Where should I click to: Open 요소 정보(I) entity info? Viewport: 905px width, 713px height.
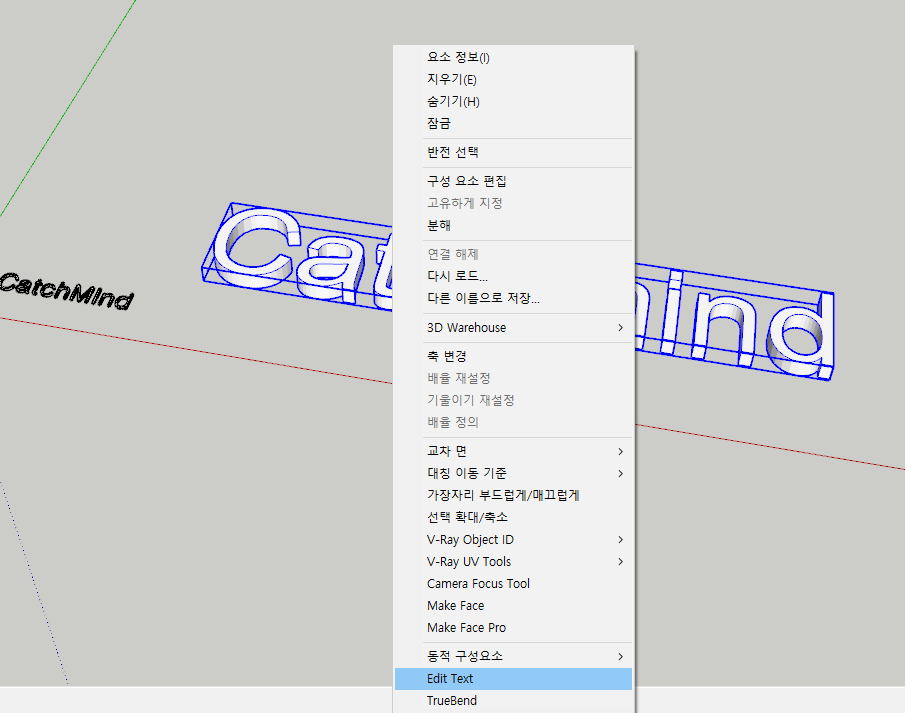pyautogui.click(x=513, y=57)
